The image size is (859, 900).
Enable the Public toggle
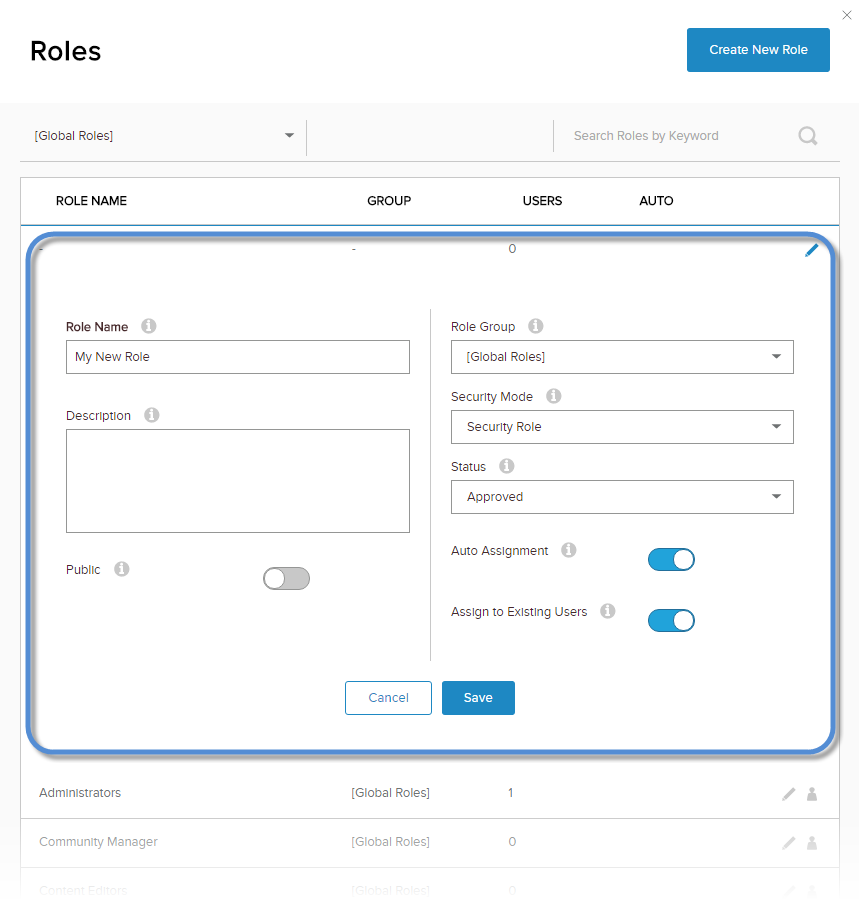pos(286,578)
